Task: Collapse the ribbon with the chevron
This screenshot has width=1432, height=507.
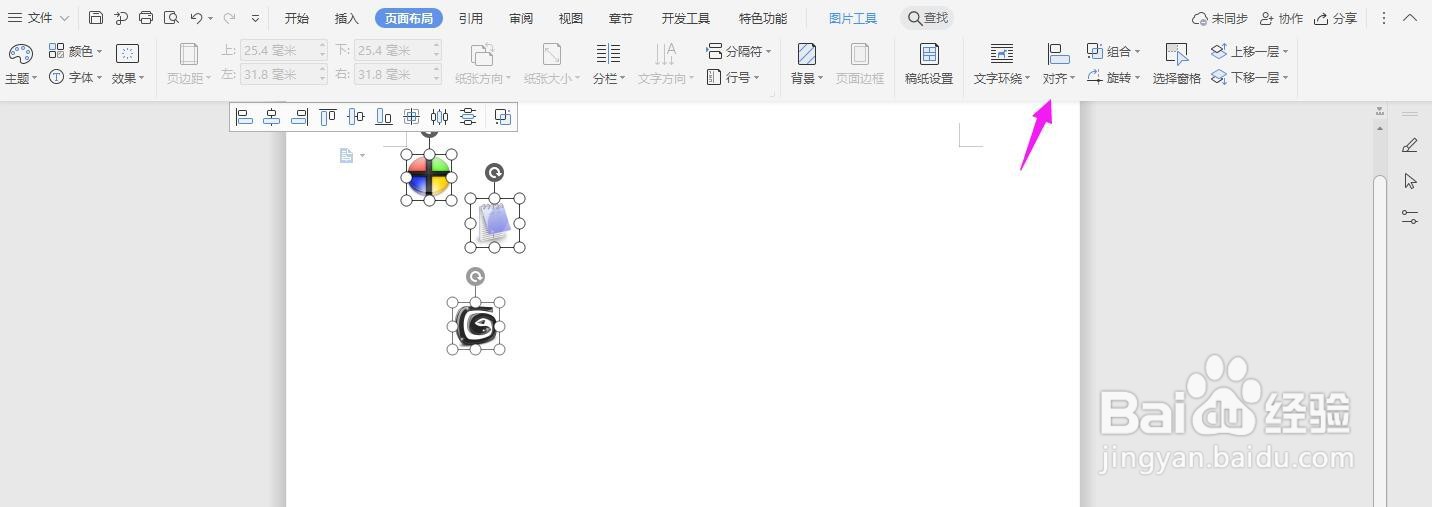Action: click(x=1411, y=18)
